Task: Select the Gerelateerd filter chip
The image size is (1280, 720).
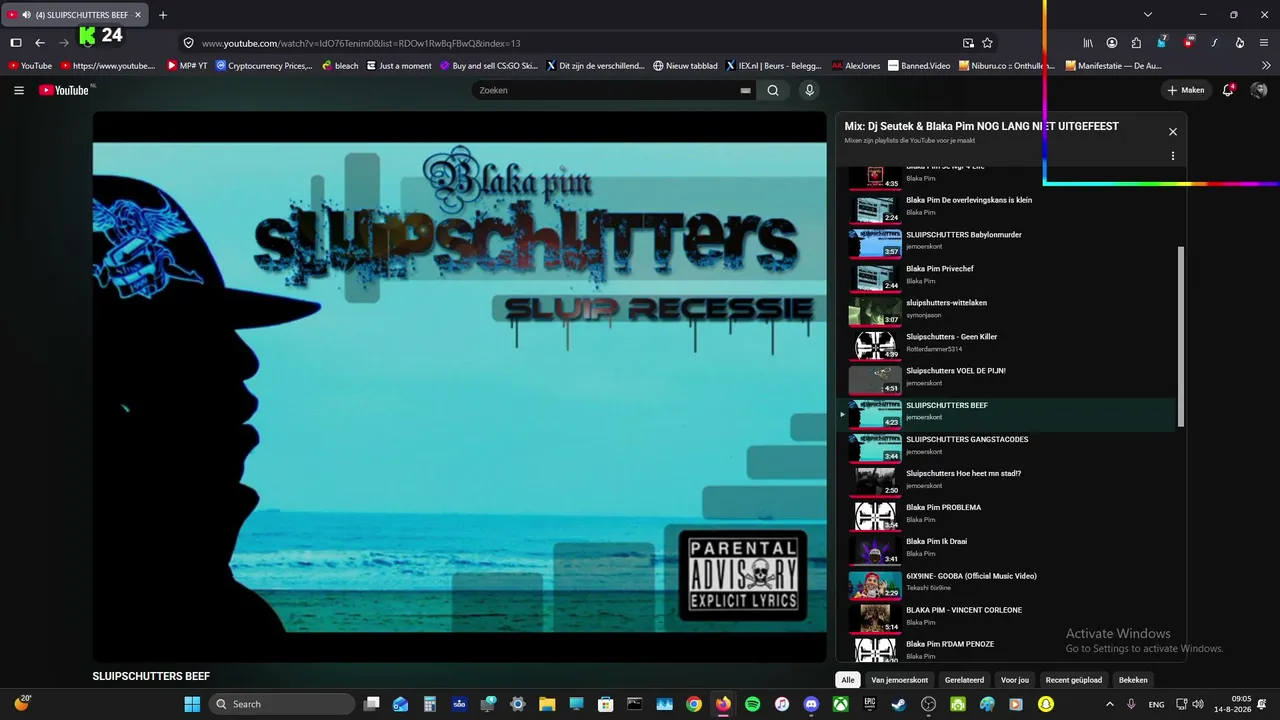Action: pos(965,680)
